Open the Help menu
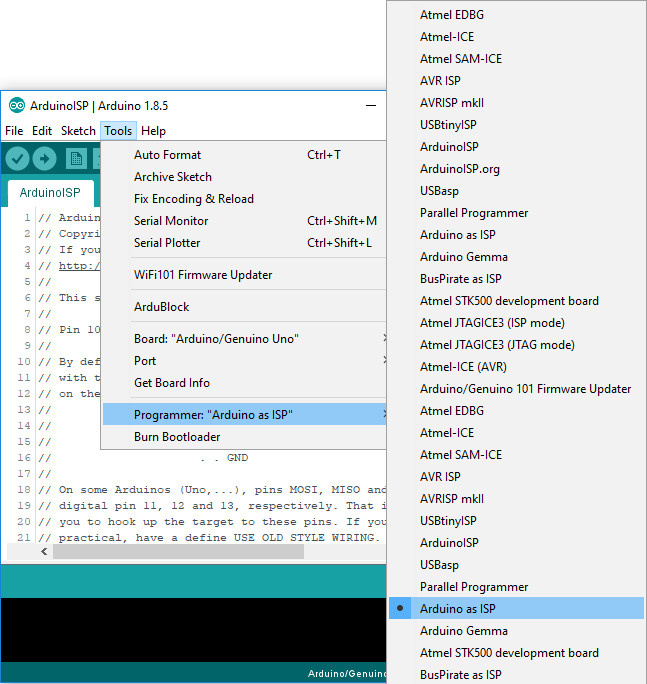 tap(153, 131)
